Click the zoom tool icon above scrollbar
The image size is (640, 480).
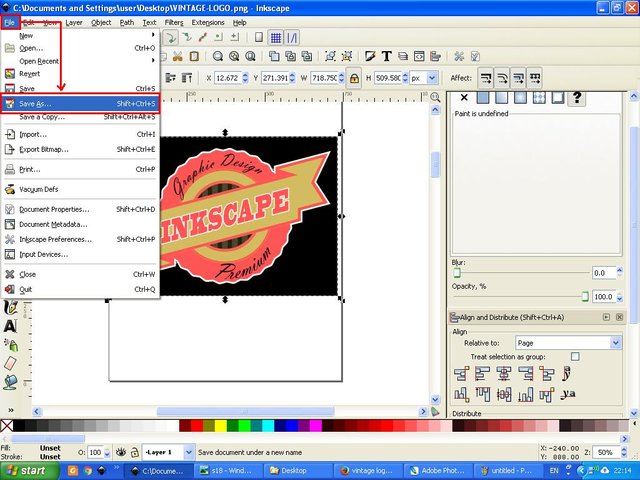pos(436,97)
